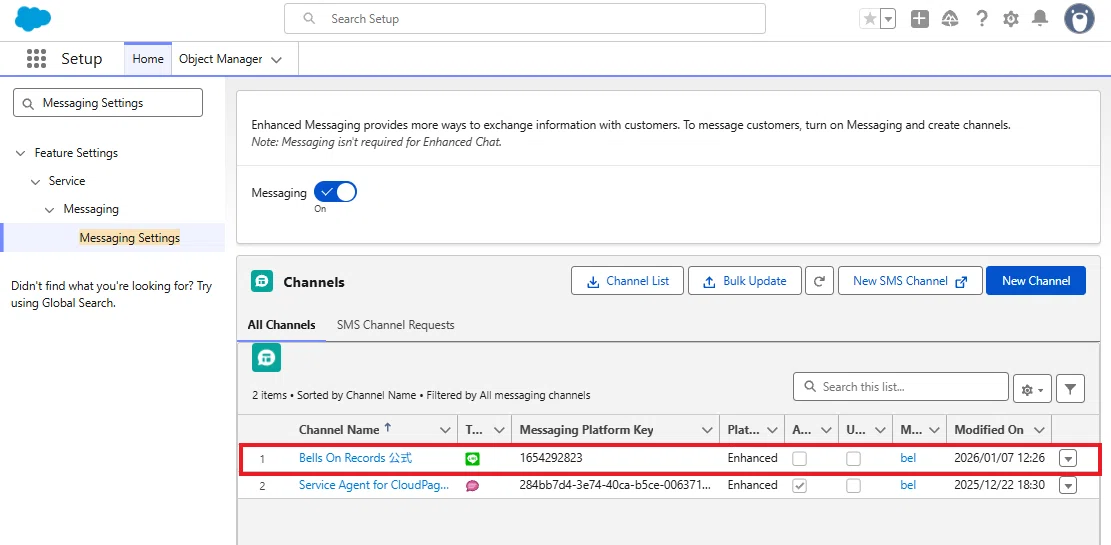The height and width of the screenshot is (545, 1111).
Task: Toggle the checked box in Service Agent row
Action: click(799, 486)
